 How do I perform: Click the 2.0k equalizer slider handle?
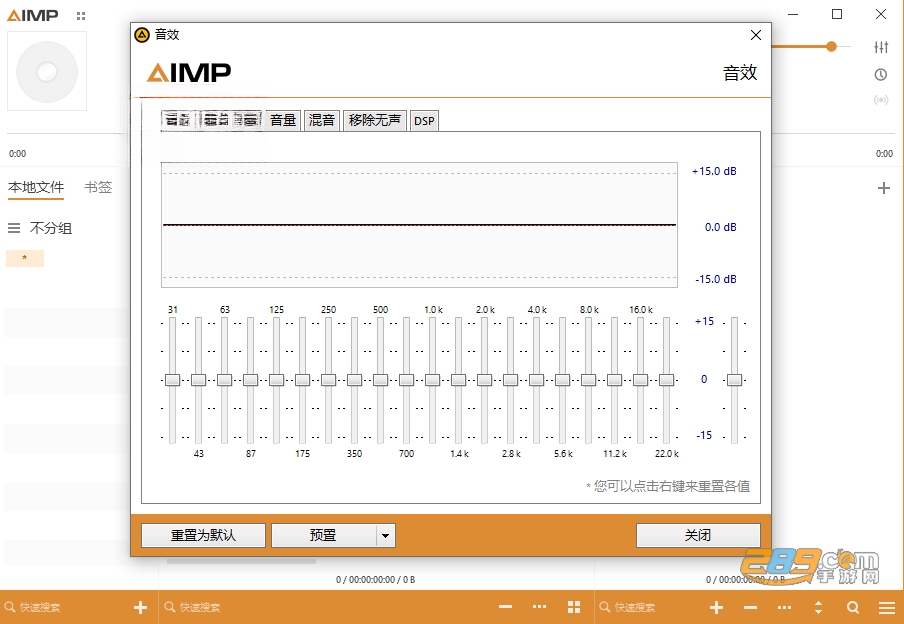pos(484,380)
